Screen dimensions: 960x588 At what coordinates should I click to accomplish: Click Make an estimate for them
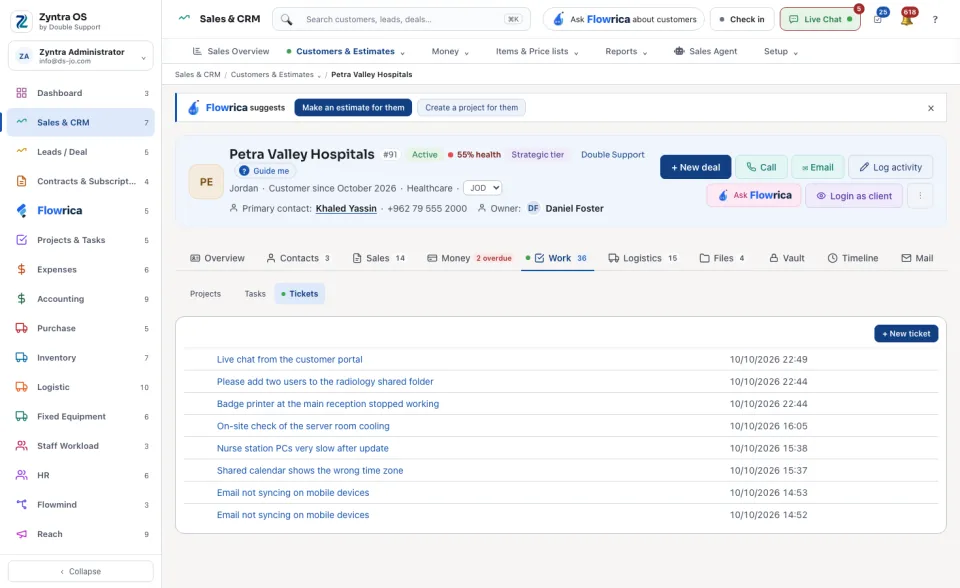point(353,108)
